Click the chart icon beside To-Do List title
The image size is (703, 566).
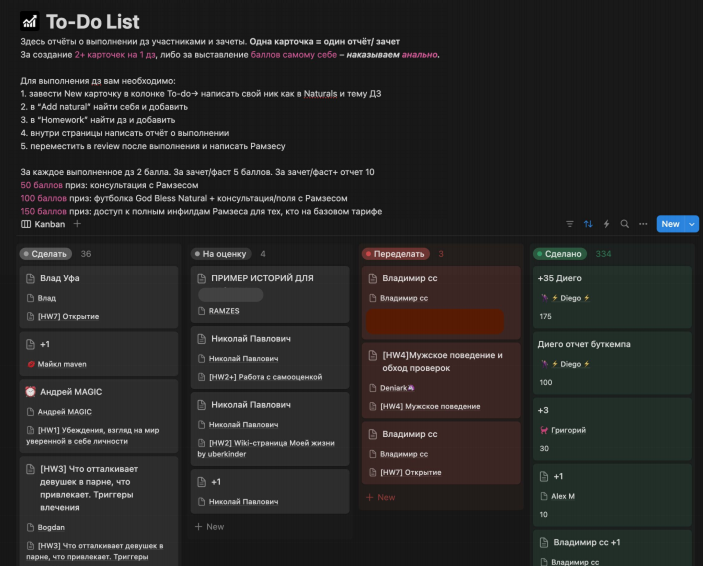(30, 22)
